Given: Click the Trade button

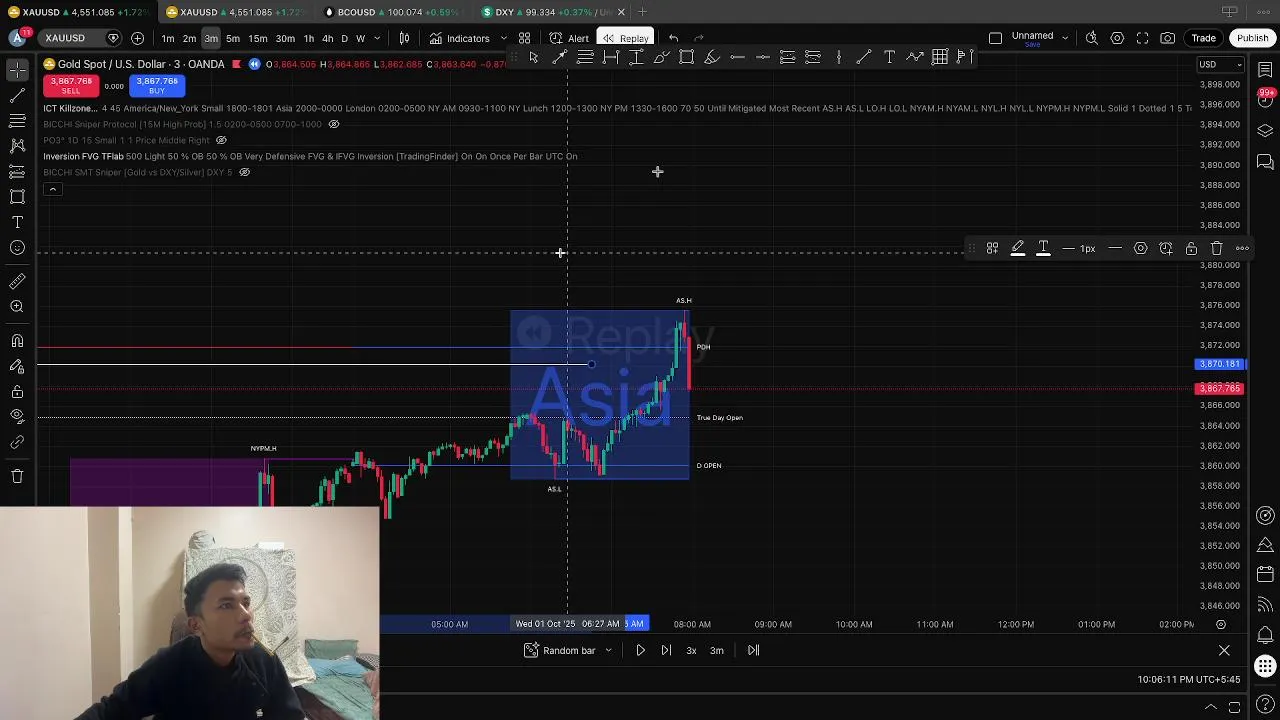Looking at the screenshot, I should coord(1203,38).
